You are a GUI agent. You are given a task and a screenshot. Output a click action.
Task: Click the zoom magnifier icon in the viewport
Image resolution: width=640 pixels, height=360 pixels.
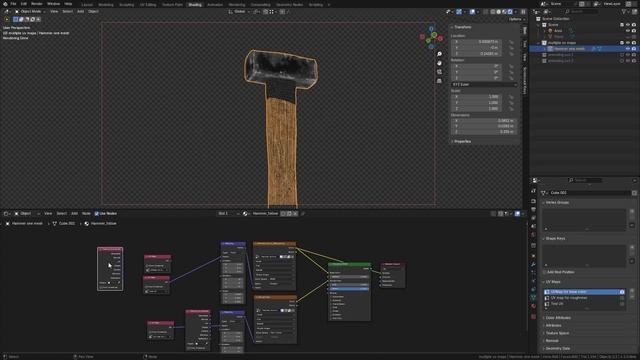[439, 54]
